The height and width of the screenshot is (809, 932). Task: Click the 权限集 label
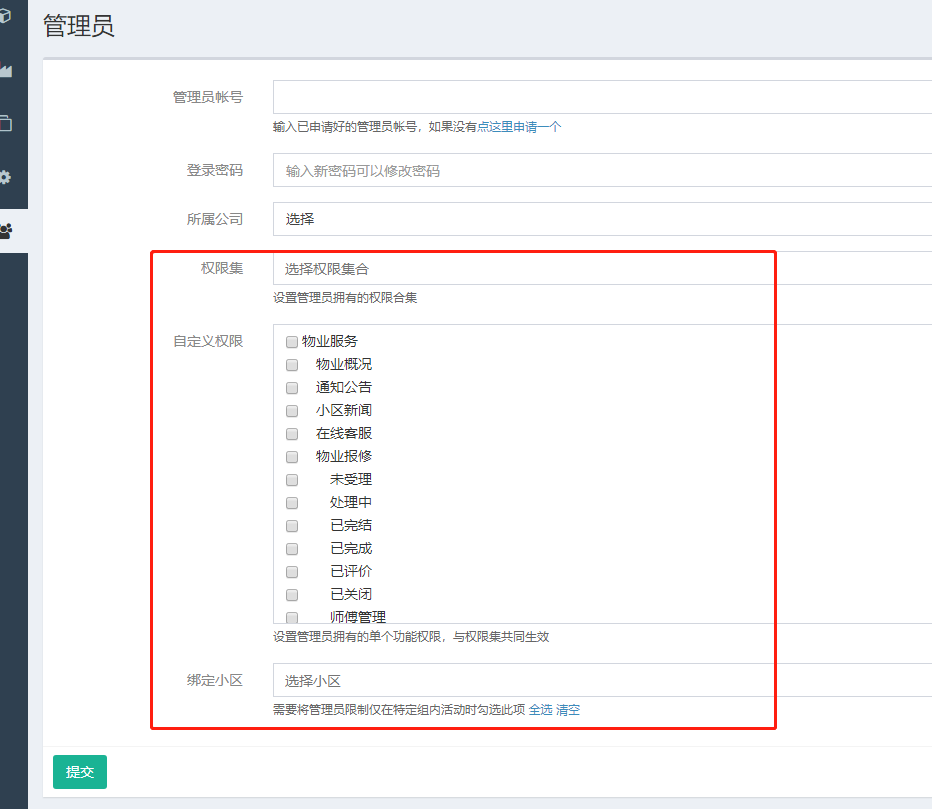coord(222,268)
